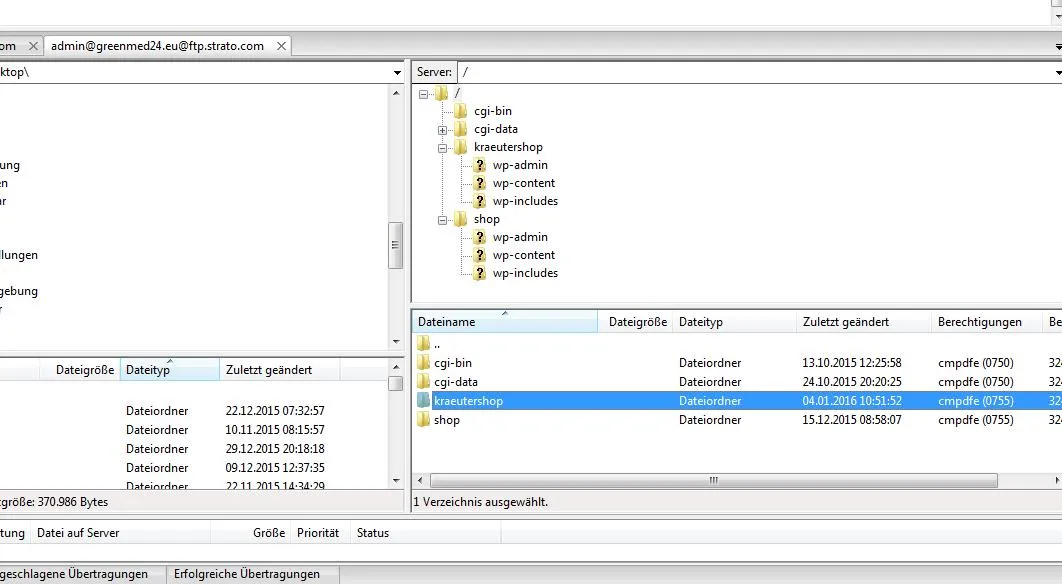Screen dimensions: 1062x584
Task: Click the unknown-state icon beside kraeutershop wp-admin
Action: pyautogui.click(x=480, y=165)
